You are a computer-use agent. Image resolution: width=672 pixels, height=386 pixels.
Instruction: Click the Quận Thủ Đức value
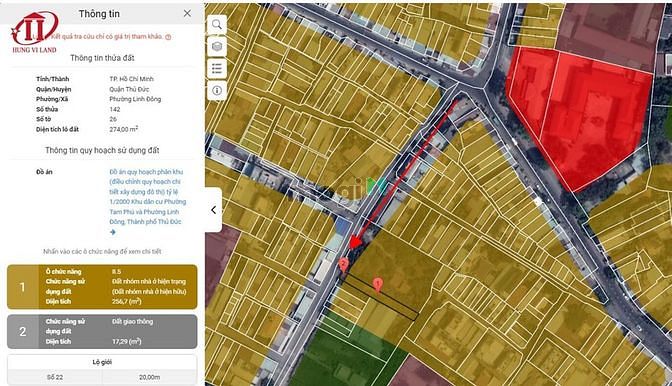pyautogui.click(x=129, y=89)
